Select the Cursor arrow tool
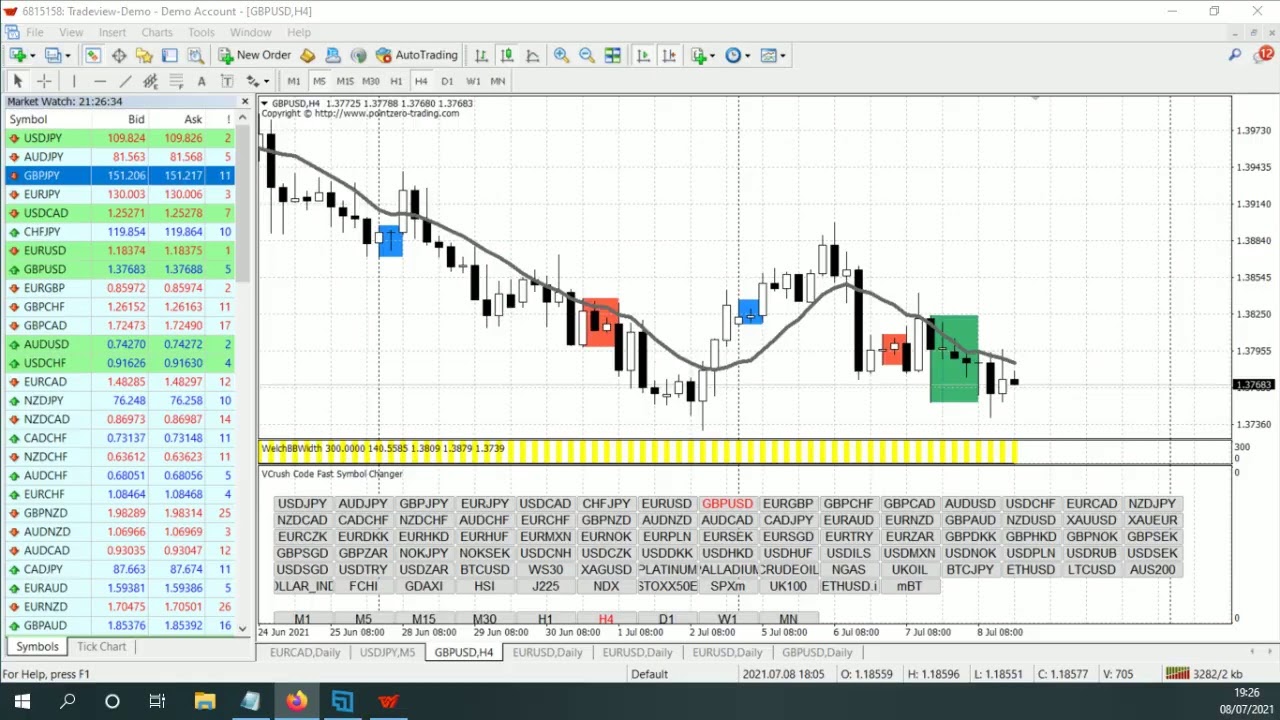 point(17,81)
